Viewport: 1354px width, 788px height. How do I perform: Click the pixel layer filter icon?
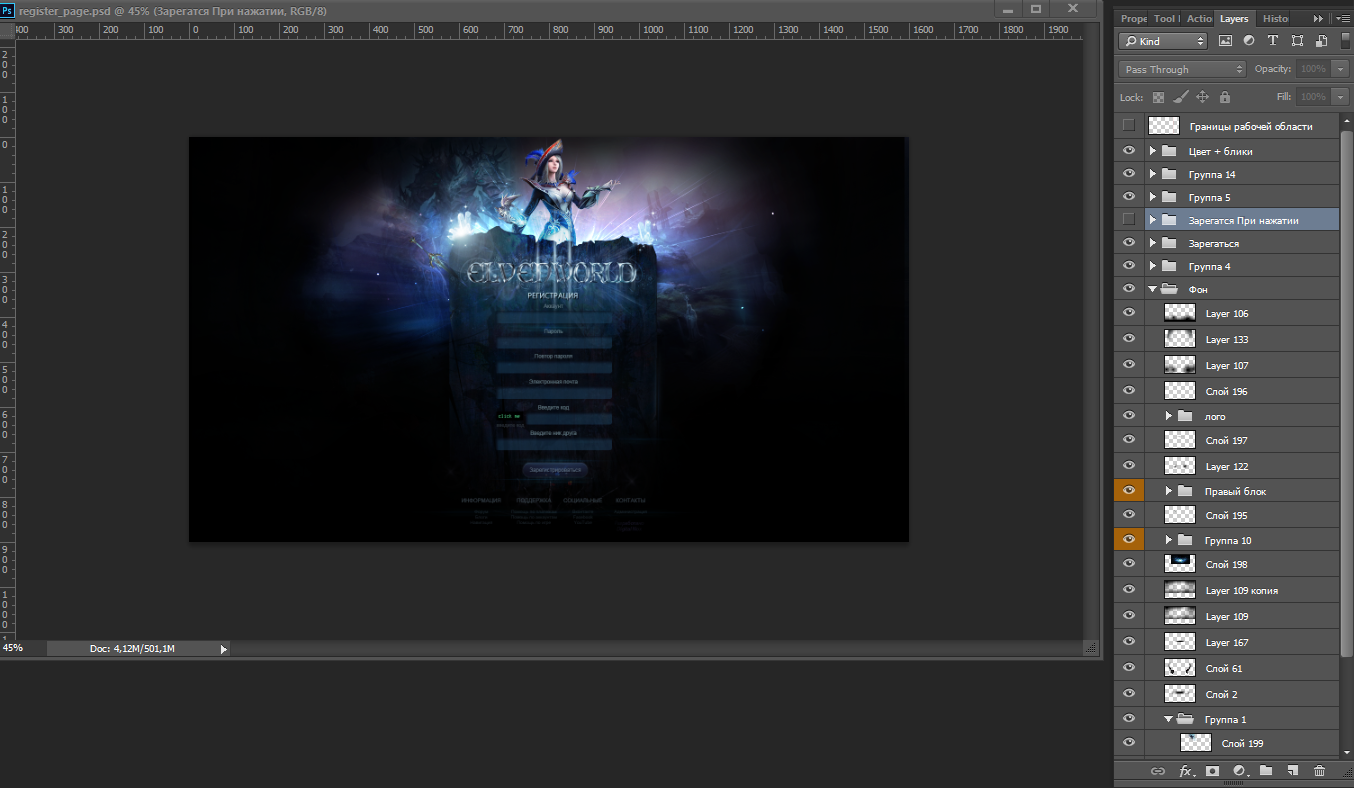coord(1226,41)
